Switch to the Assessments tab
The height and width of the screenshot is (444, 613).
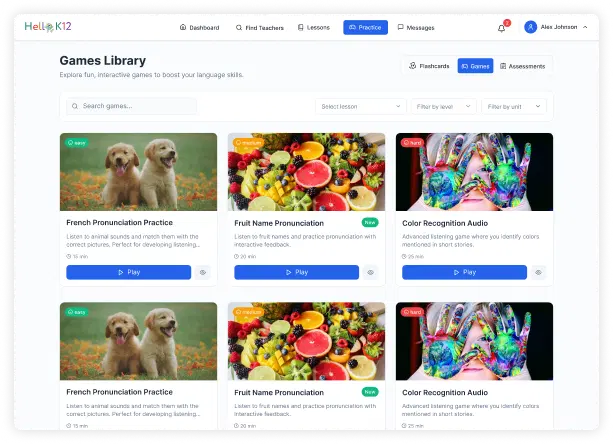[523, 66]
